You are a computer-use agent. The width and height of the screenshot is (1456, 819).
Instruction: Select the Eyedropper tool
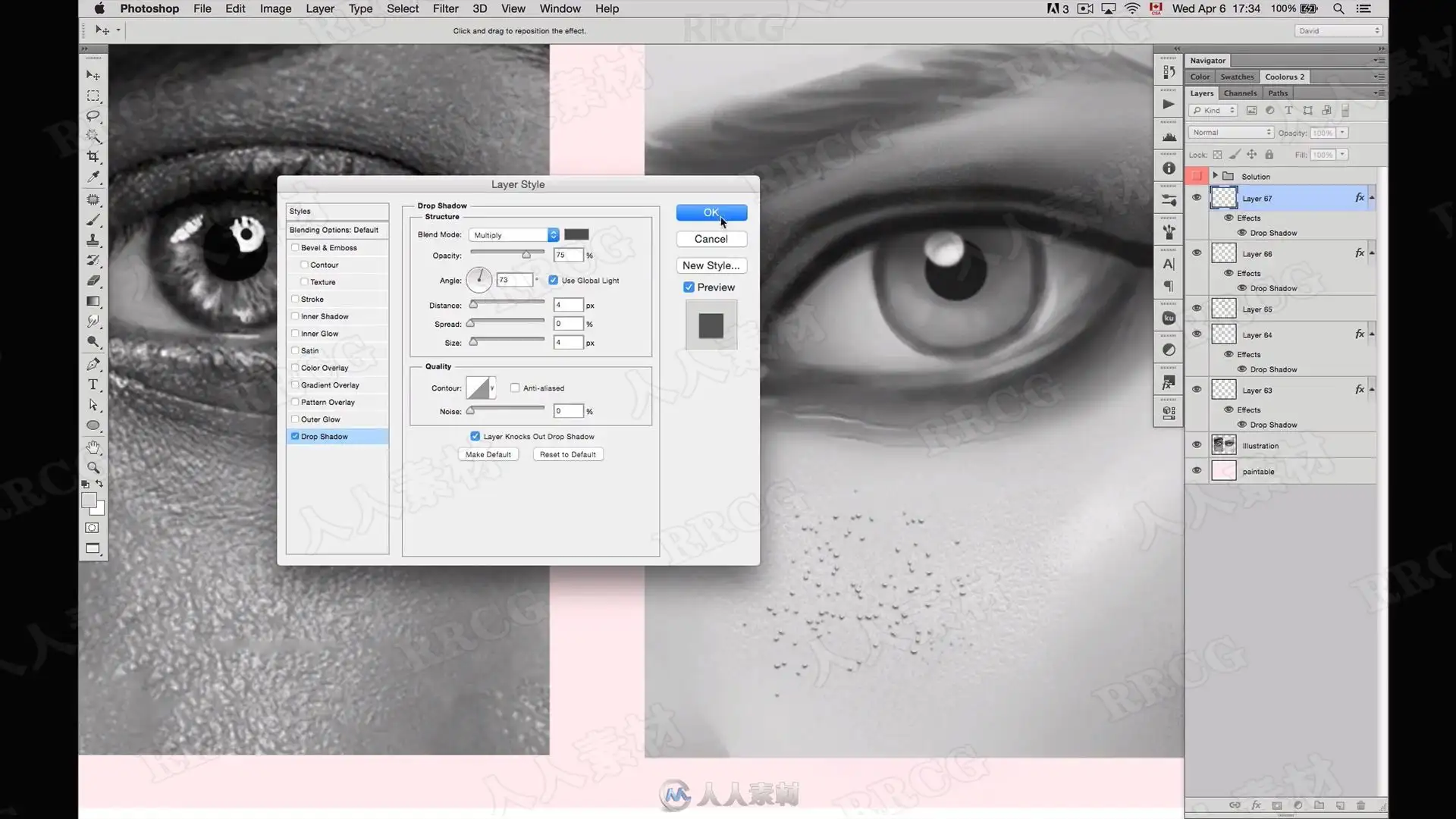93,177
